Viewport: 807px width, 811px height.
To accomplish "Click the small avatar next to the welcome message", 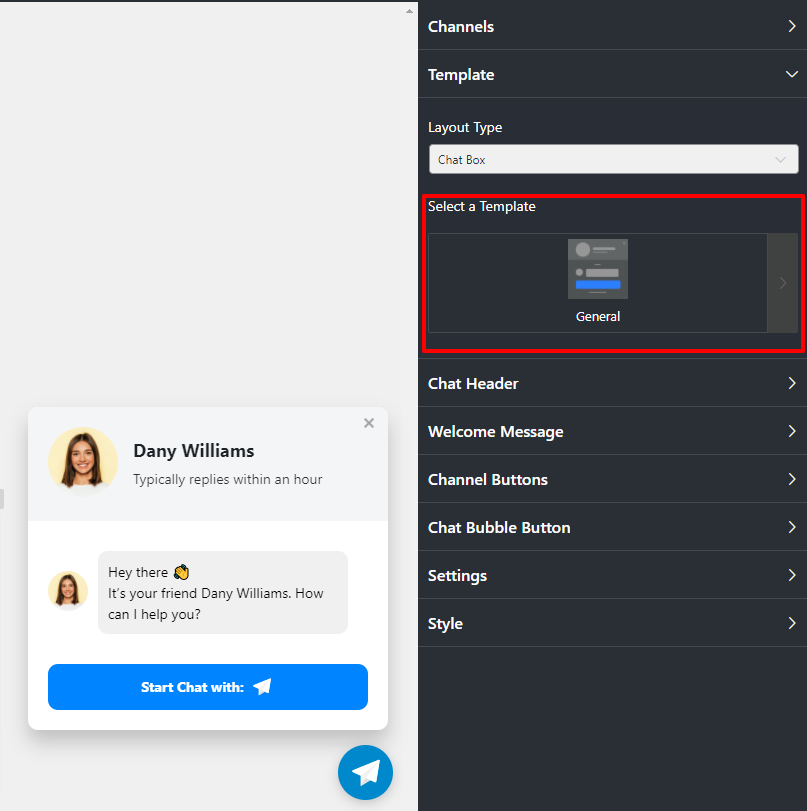I will [x=68, y=590].
